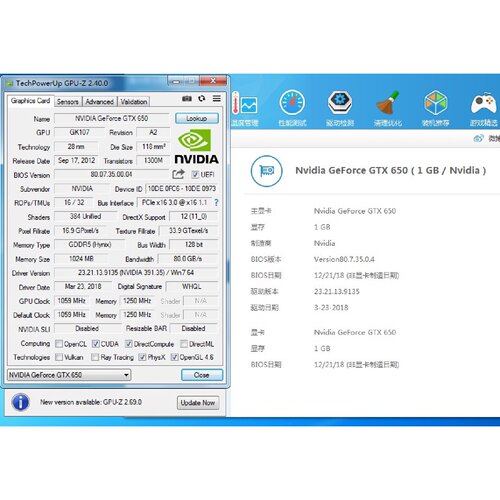Click the Memory Type value GDDR5 (Hynix)
The image size is (500, 500).
click(90, 245)
